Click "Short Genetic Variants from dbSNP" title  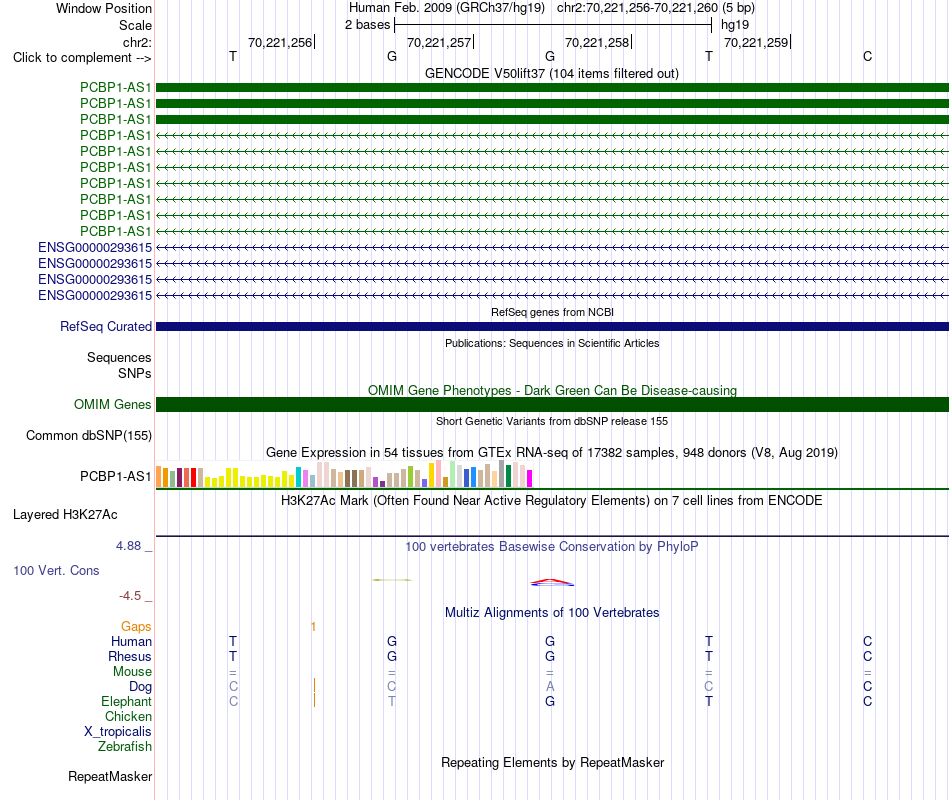(552, 421)
